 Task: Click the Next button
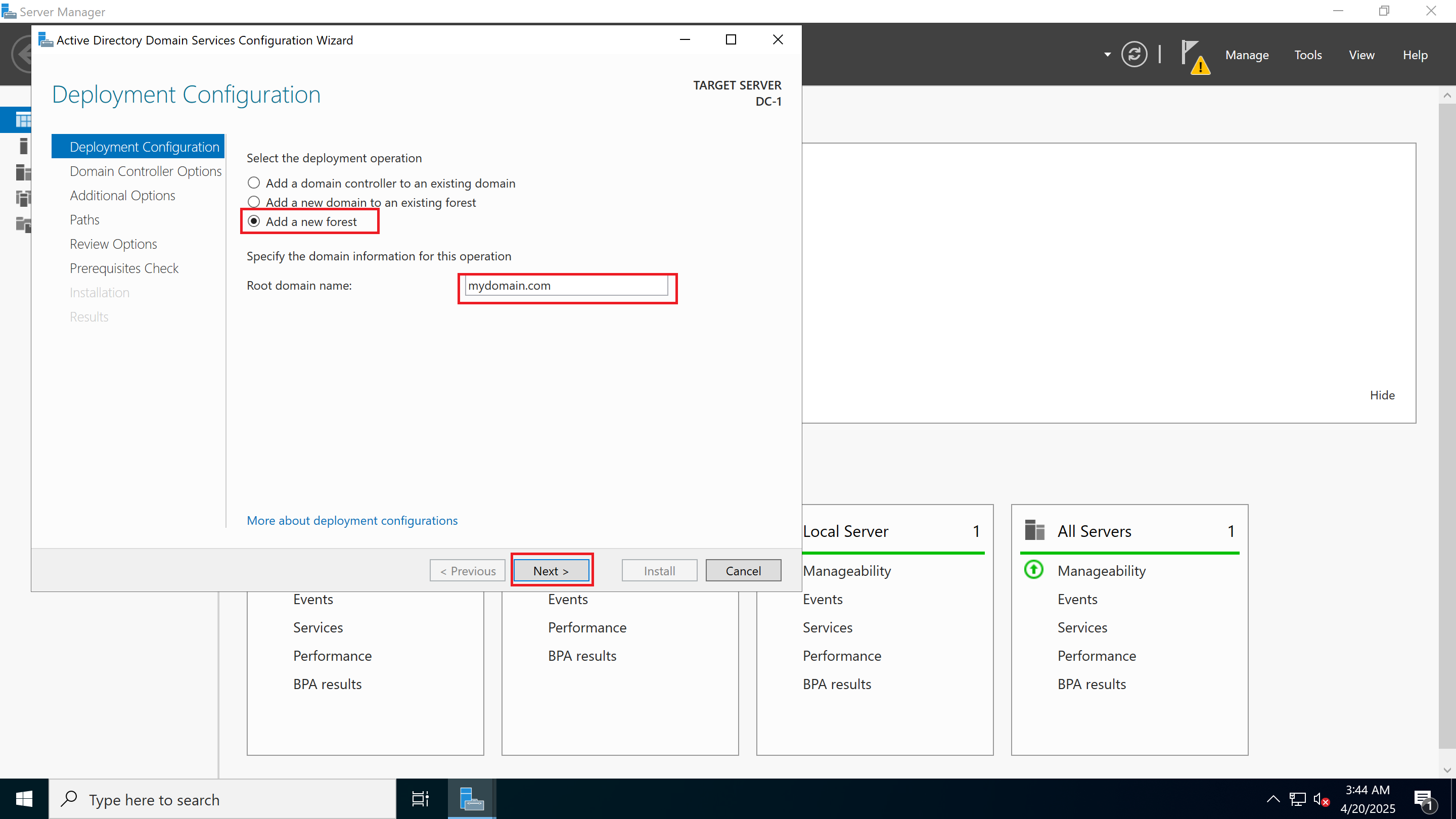[x=551, y=571]
